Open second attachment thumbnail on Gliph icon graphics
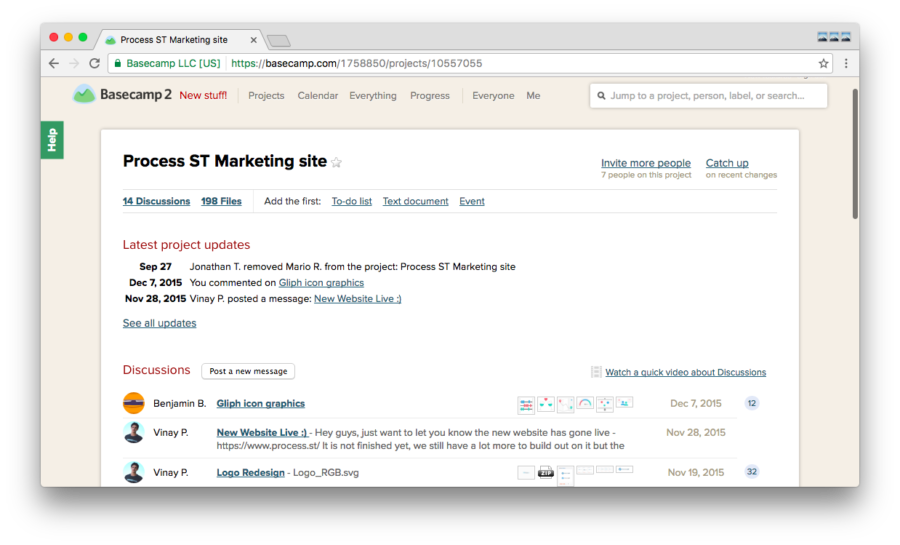Viewport: 900px width, 545px height. tap(546, 404)
